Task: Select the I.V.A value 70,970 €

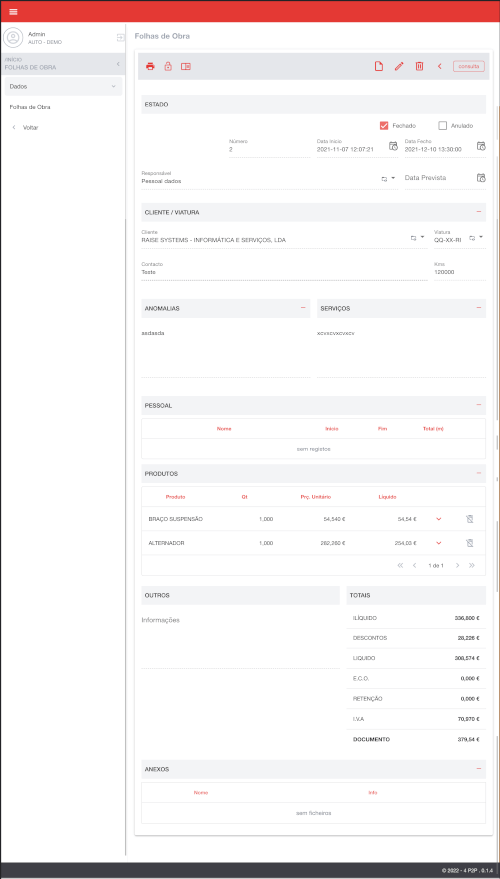Action: point(469,719)
